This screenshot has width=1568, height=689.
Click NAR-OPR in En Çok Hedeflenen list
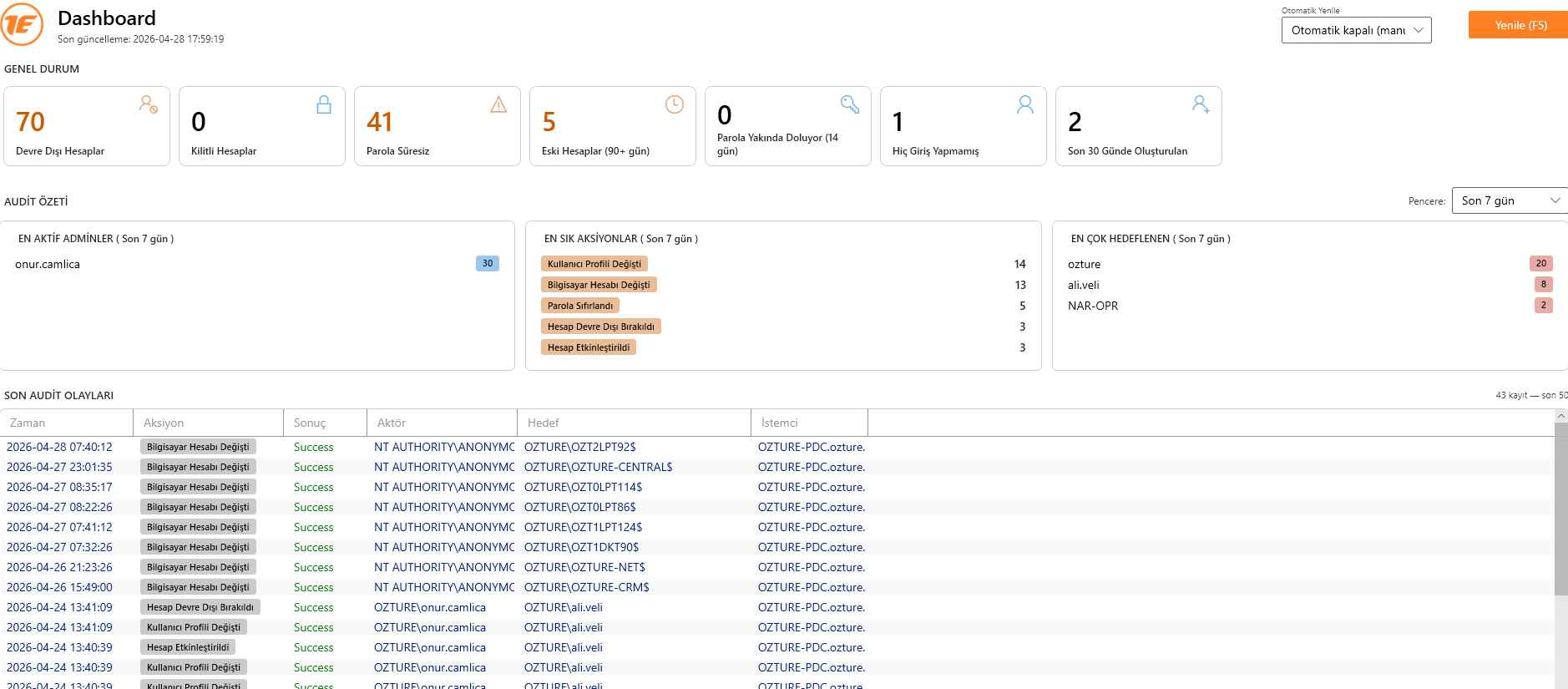pos(1093,306)
